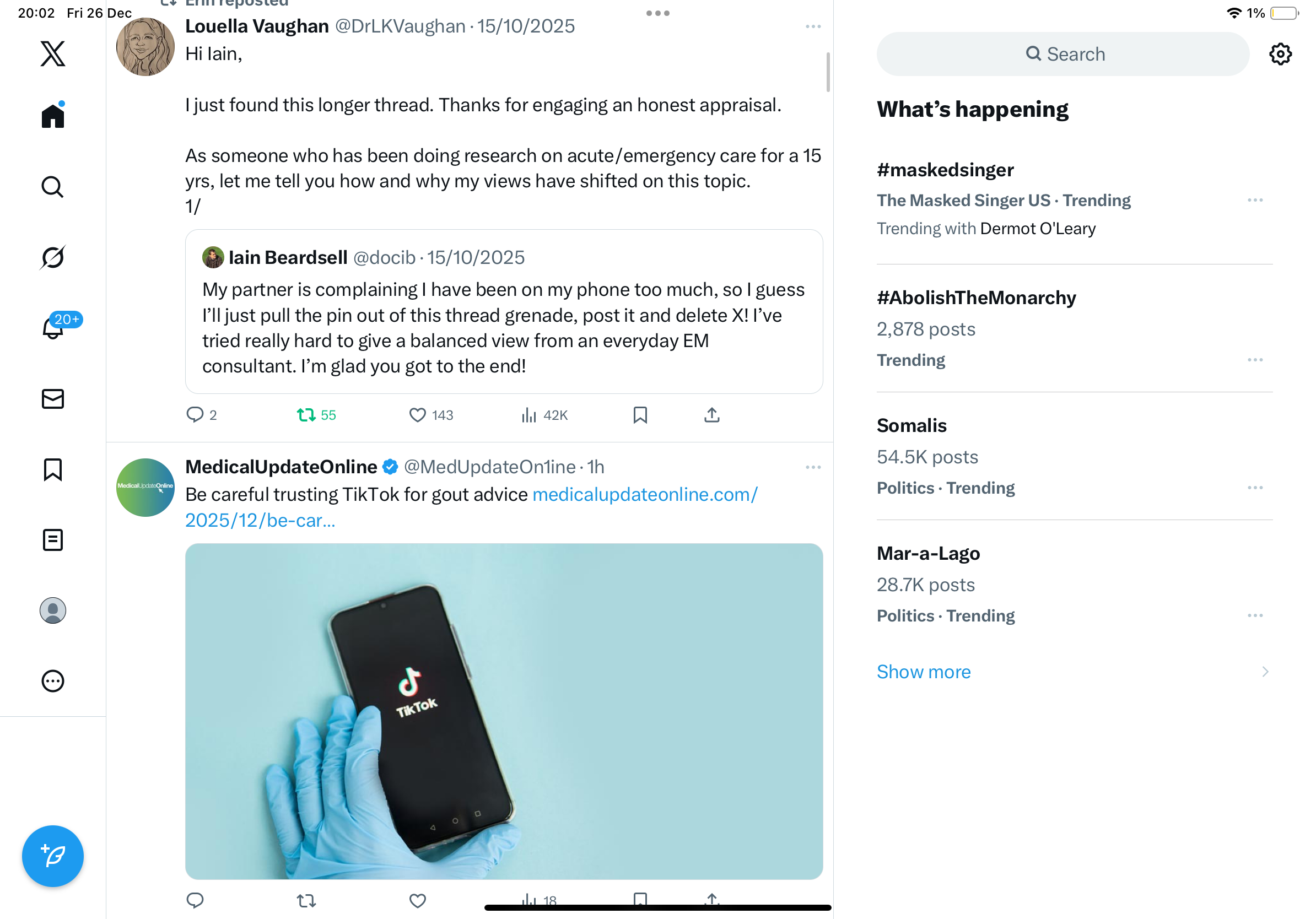The image size is (1316, 919).
Task: Reply to Louella Vaughan's post
Action: coord(195,415)
